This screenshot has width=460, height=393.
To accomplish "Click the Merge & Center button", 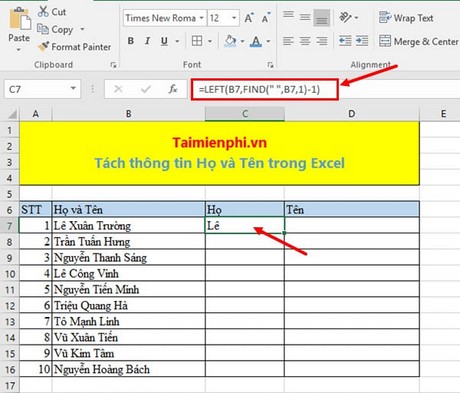I will pyautogui.click(x=419, y=41).
